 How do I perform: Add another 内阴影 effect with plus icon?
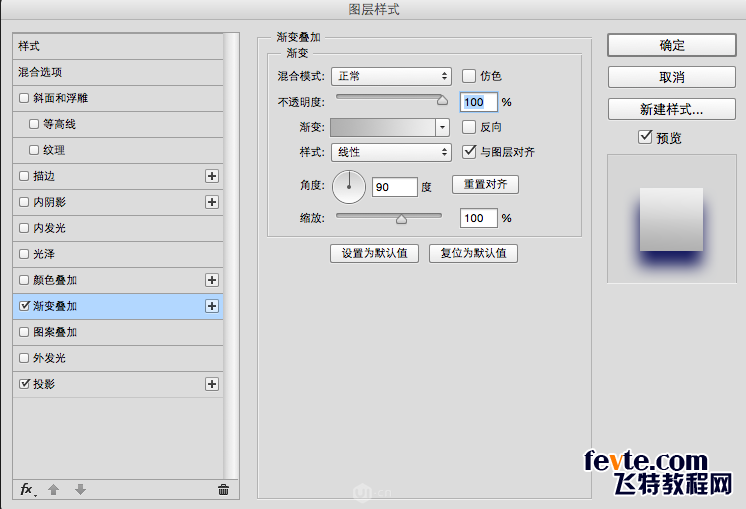(212, 202)
